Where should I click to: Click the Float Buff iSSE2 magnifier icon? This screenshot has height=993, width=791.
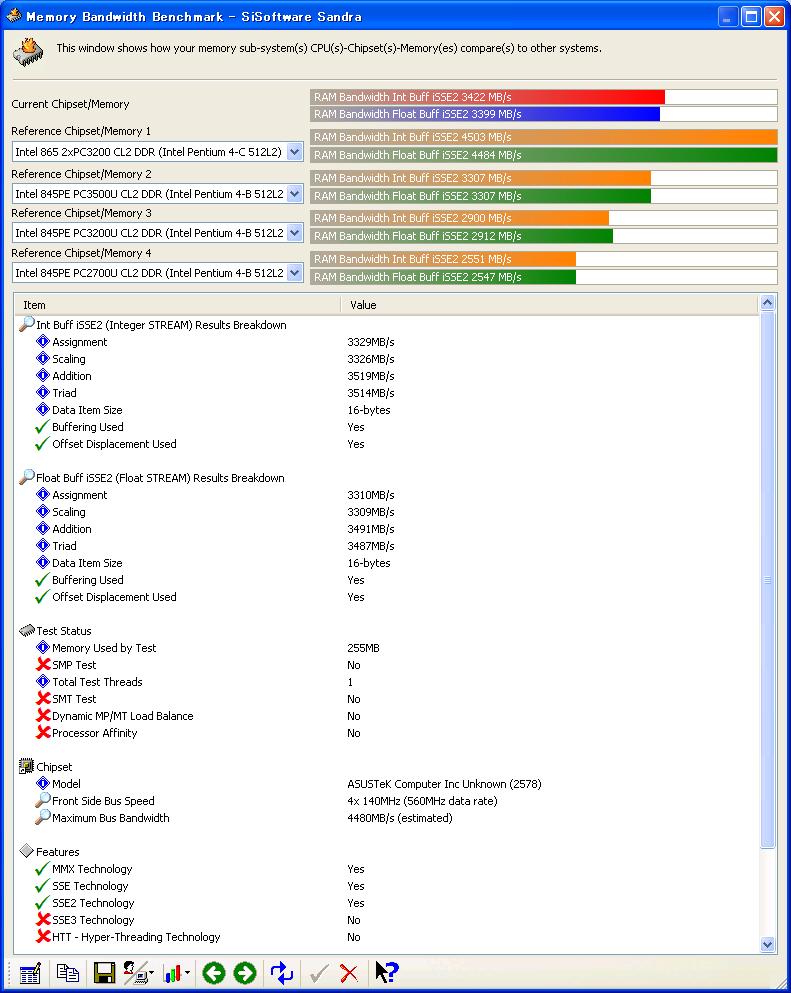27,477
